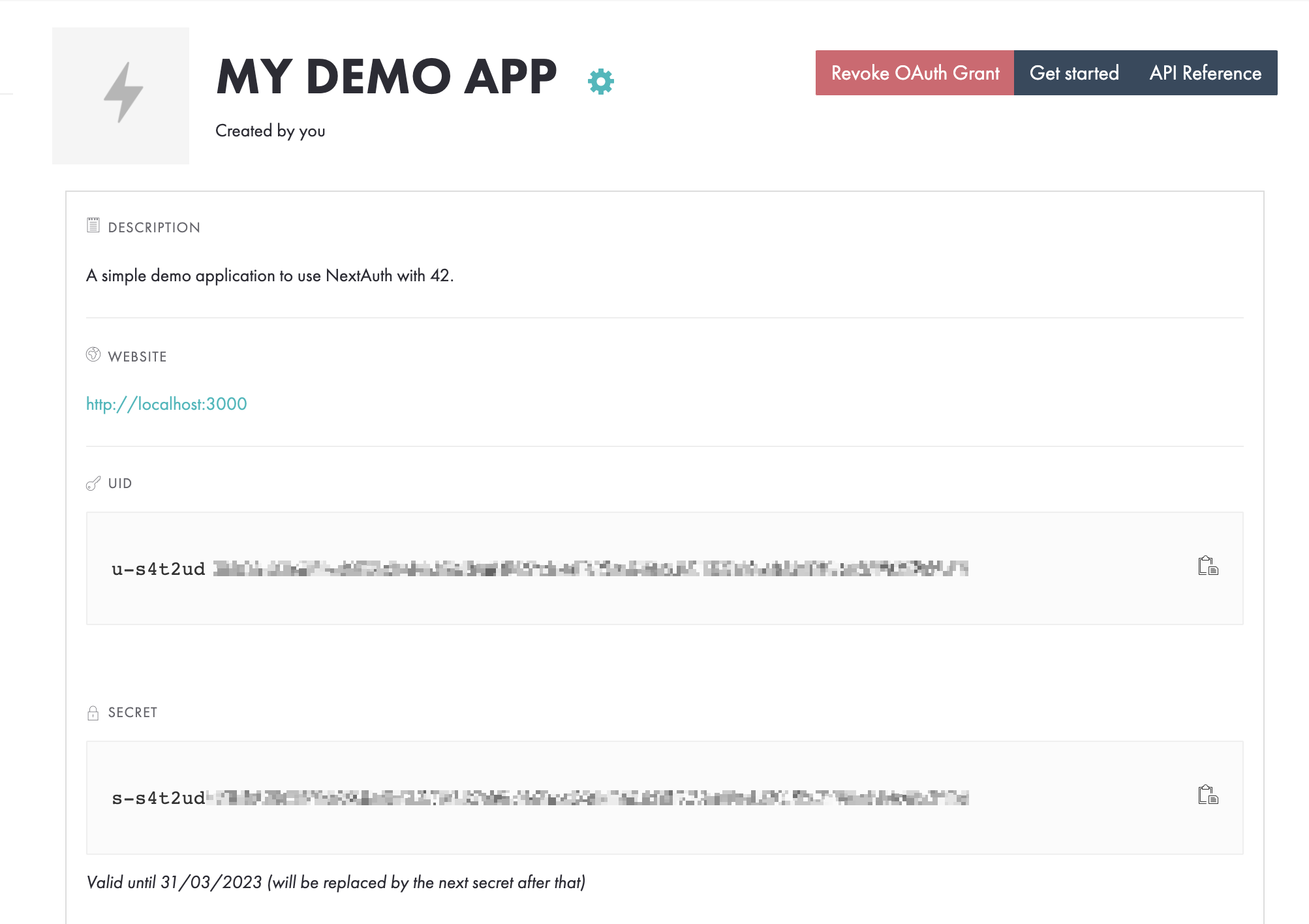Image resolution: width=1309 pixels, height=924 pixels.
Task: Open the API Reference page
Action: tap(1205, 73)
